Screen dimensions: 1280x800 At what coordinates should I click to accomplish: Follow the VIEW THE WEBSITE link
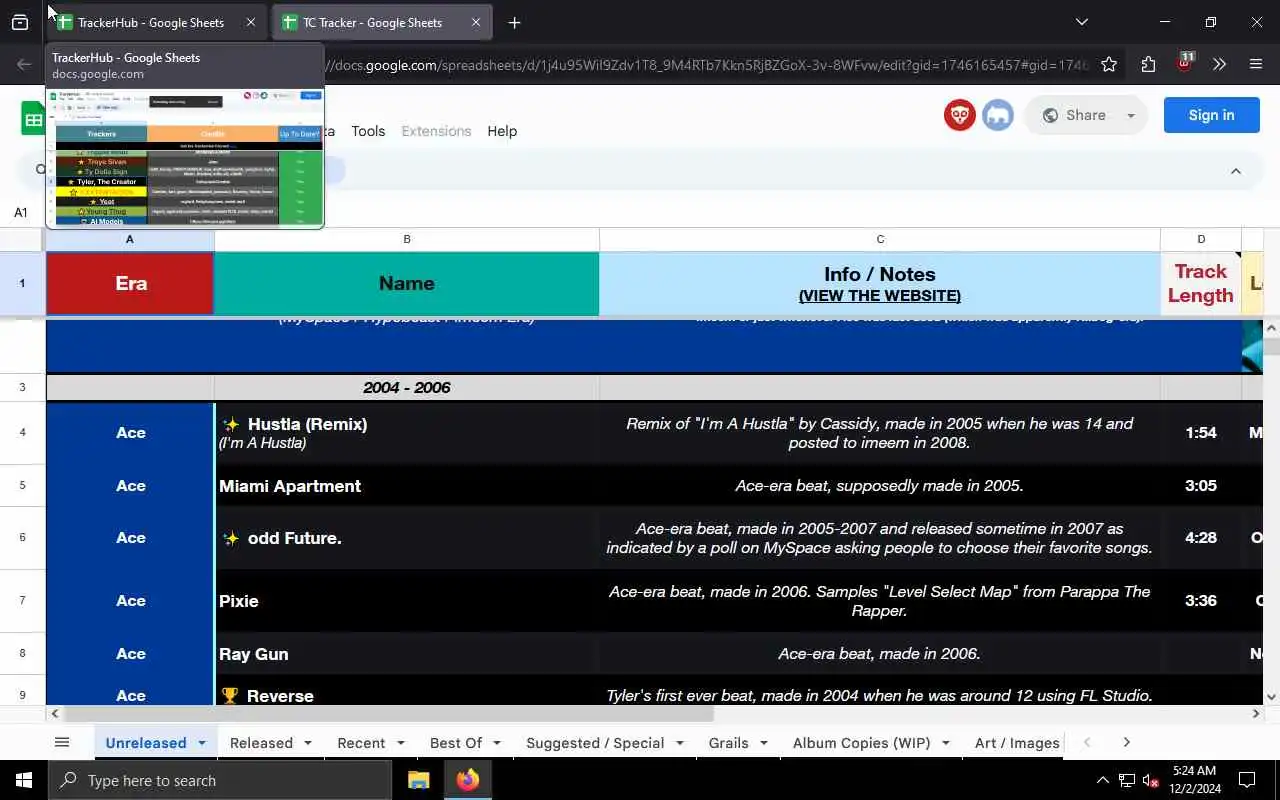coord(880,296)
